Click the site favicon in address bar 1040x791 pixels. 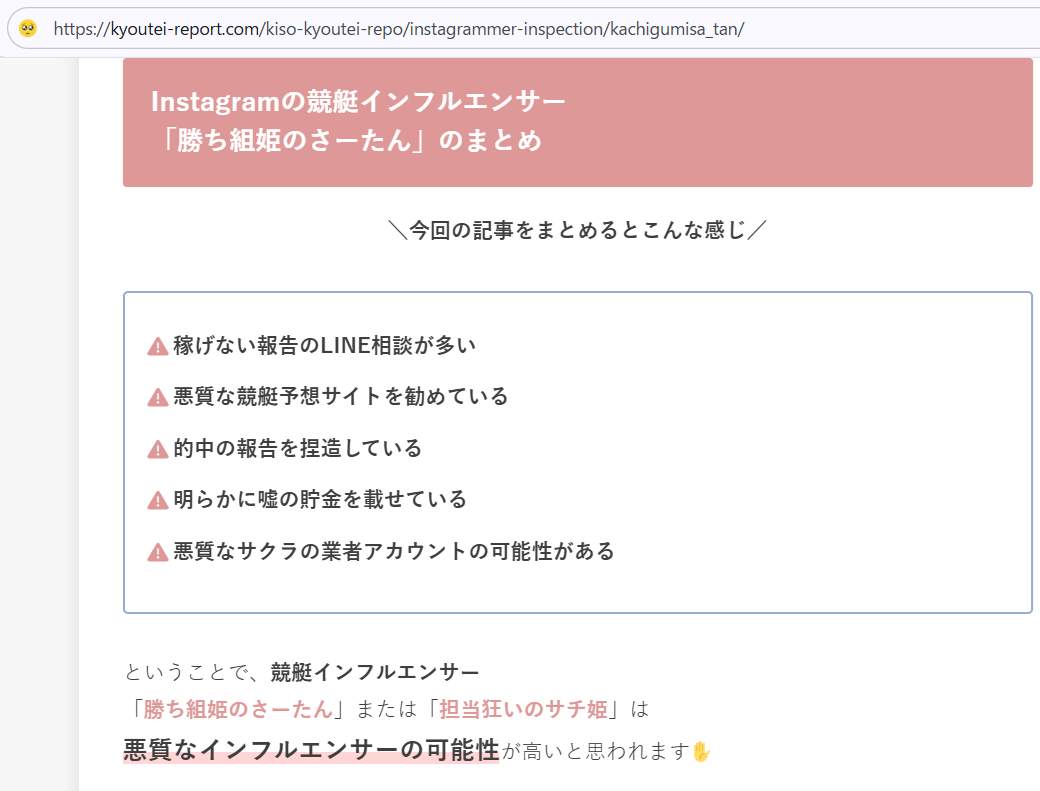[x=28, y=28]
